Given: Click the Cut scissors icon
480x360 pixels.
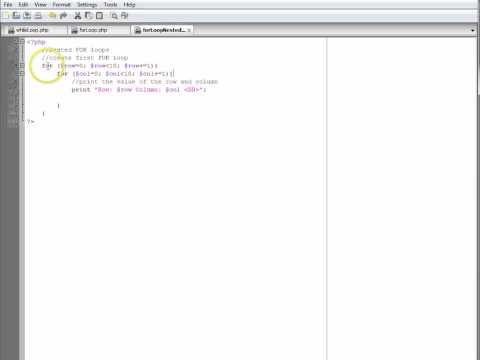Looking at the screenshot, I should point(78,16).
